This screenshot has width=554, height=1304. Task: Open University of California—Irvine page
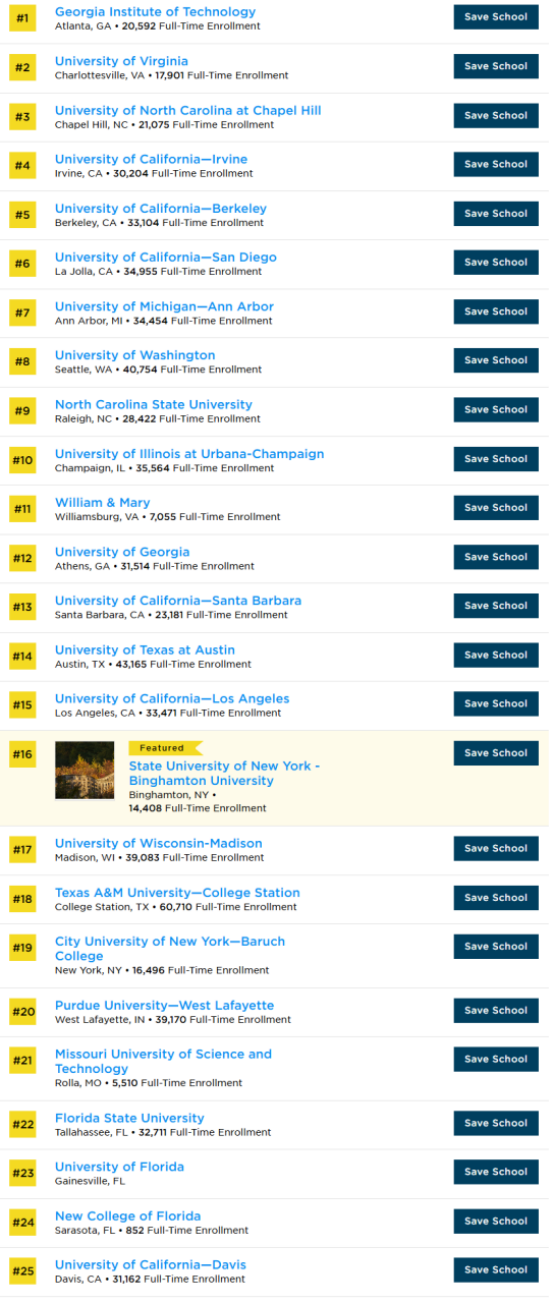151,159
